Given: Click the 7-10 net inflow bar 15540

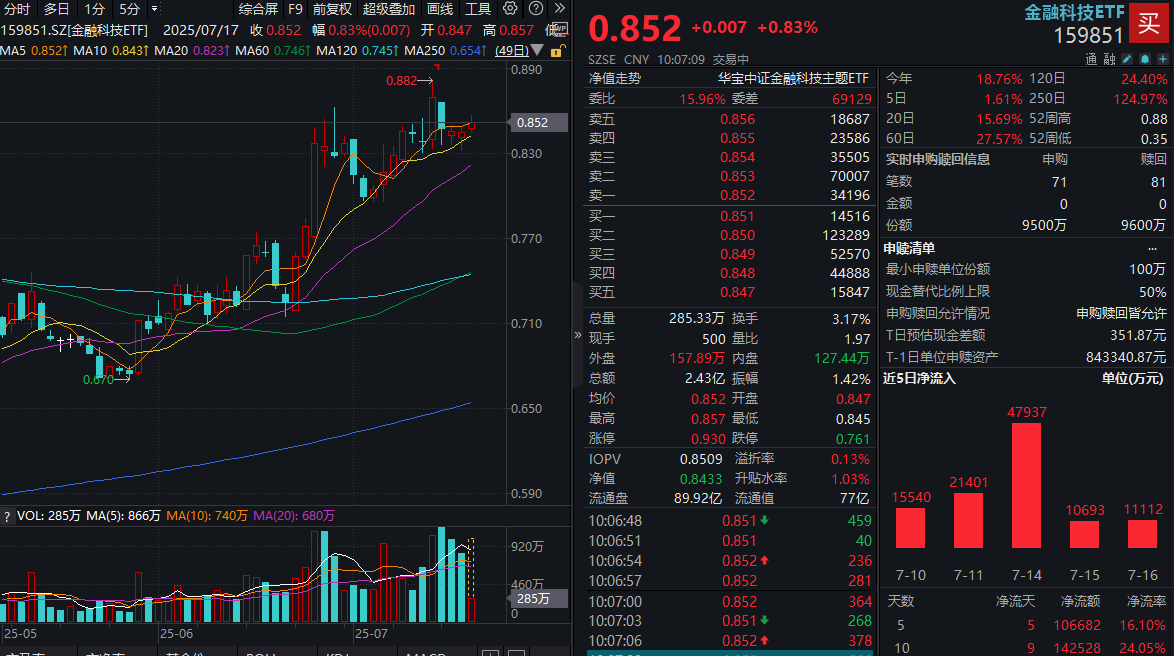Looking at the screenshot, I should [x=910, y=528].
